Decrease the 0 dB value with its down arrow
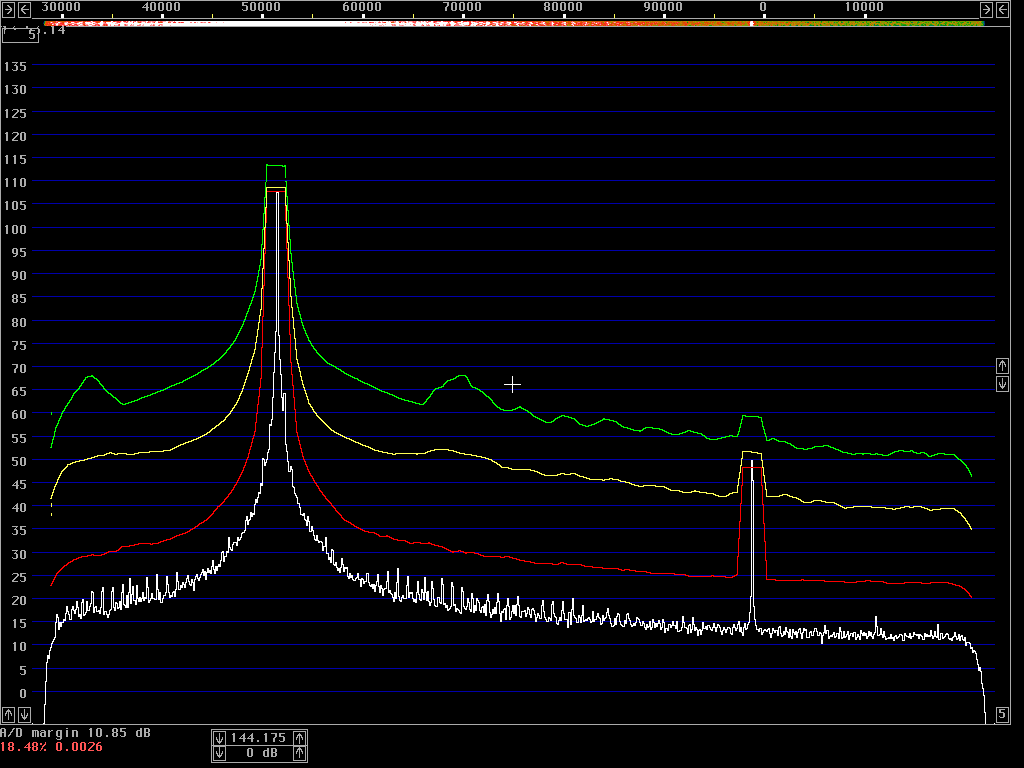This screenshot has width=1024, height=768. (x=219, y=754)
